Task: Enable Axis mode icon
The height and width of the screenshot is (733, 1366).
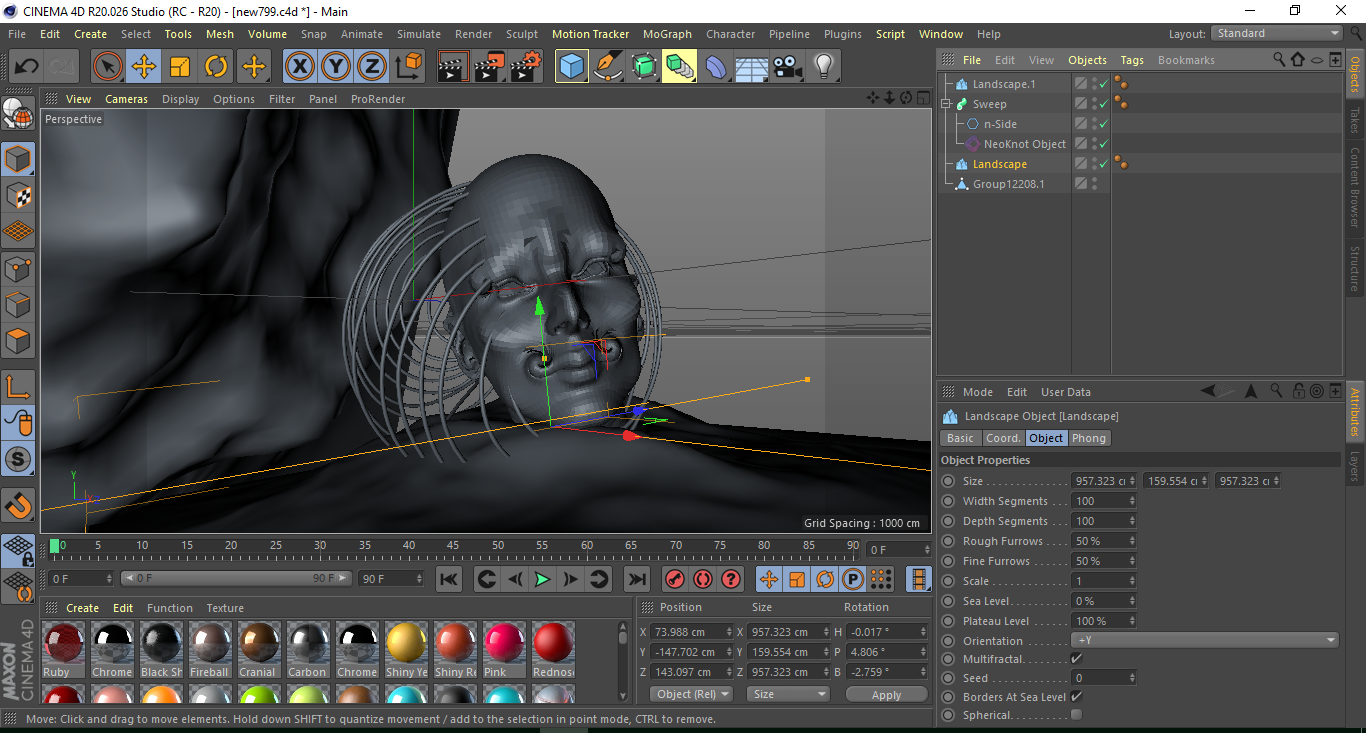Action: [x=18, y=387]
